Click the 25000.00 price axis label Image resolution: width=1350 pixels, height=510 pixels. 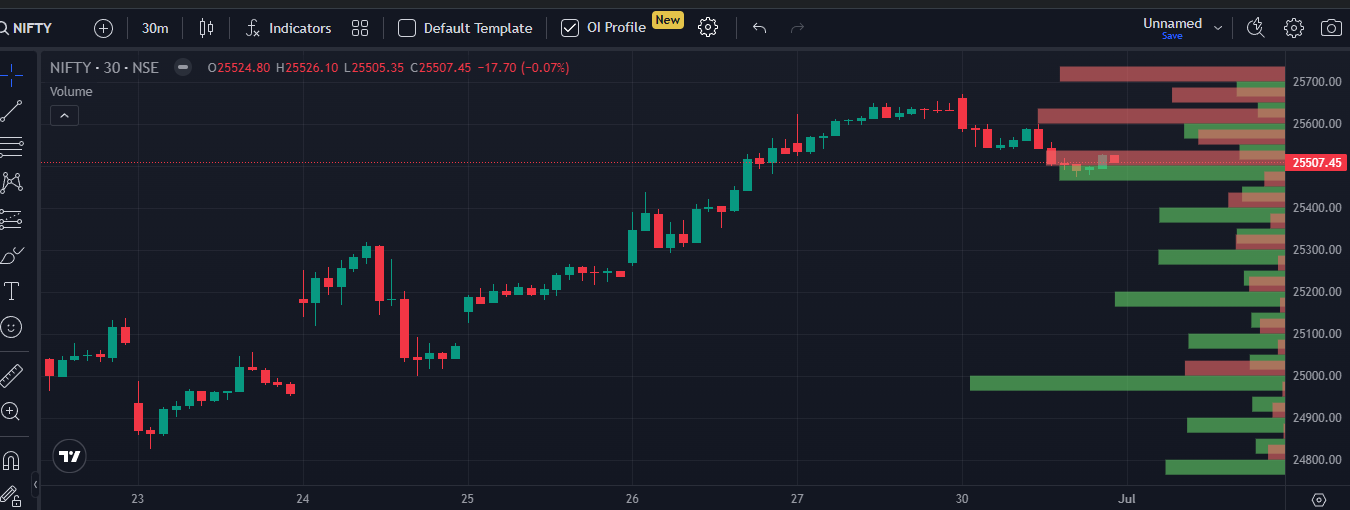1317,376
